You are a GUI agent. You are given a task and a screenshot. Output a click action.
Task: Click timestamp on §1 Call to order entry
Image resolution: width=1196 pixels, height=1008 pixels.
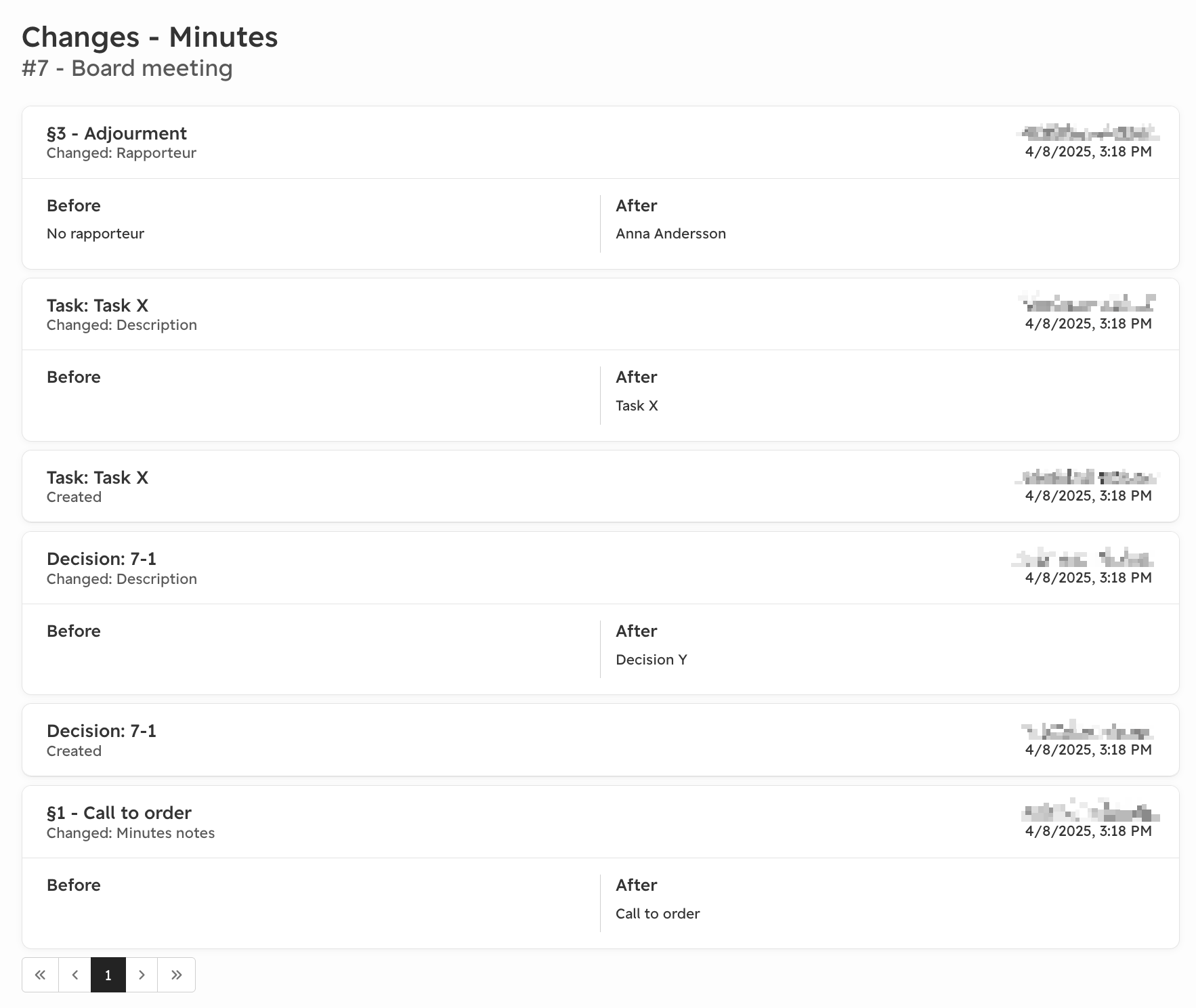point(1088,831)
